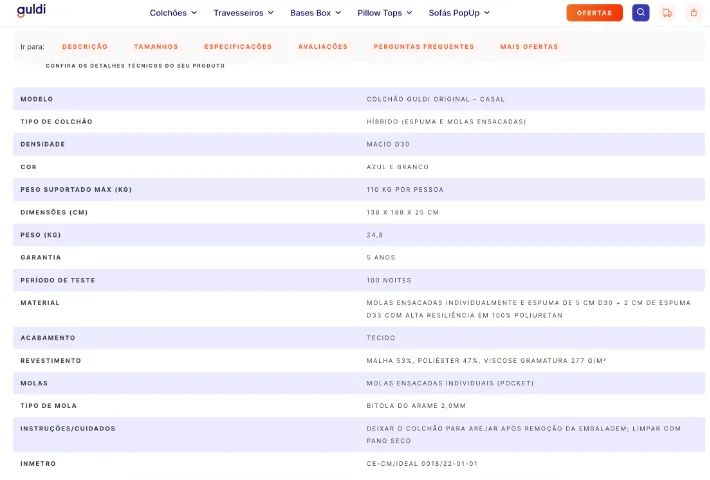Click the guldi logo
The width and height of the screenshot is (710, 480).
(x=31, y=10)
